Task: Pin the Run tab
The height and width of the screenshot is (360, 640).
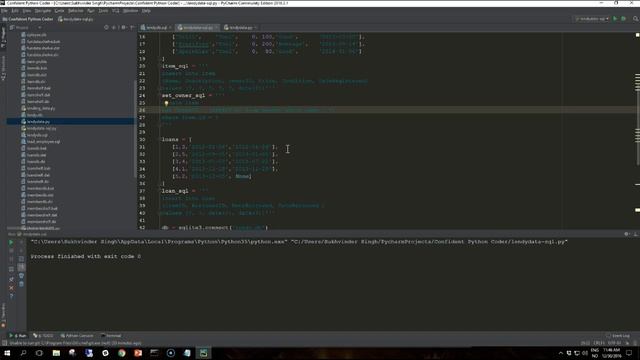Action: pyautogui.click(x=11, y=280)
